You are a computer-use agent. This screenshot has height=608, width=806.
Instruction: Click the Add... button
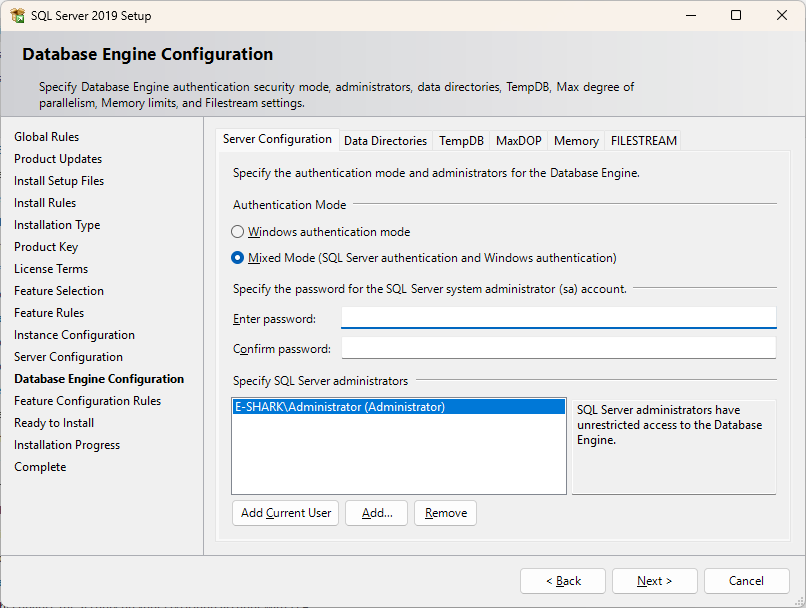click(x=376, y=513)
